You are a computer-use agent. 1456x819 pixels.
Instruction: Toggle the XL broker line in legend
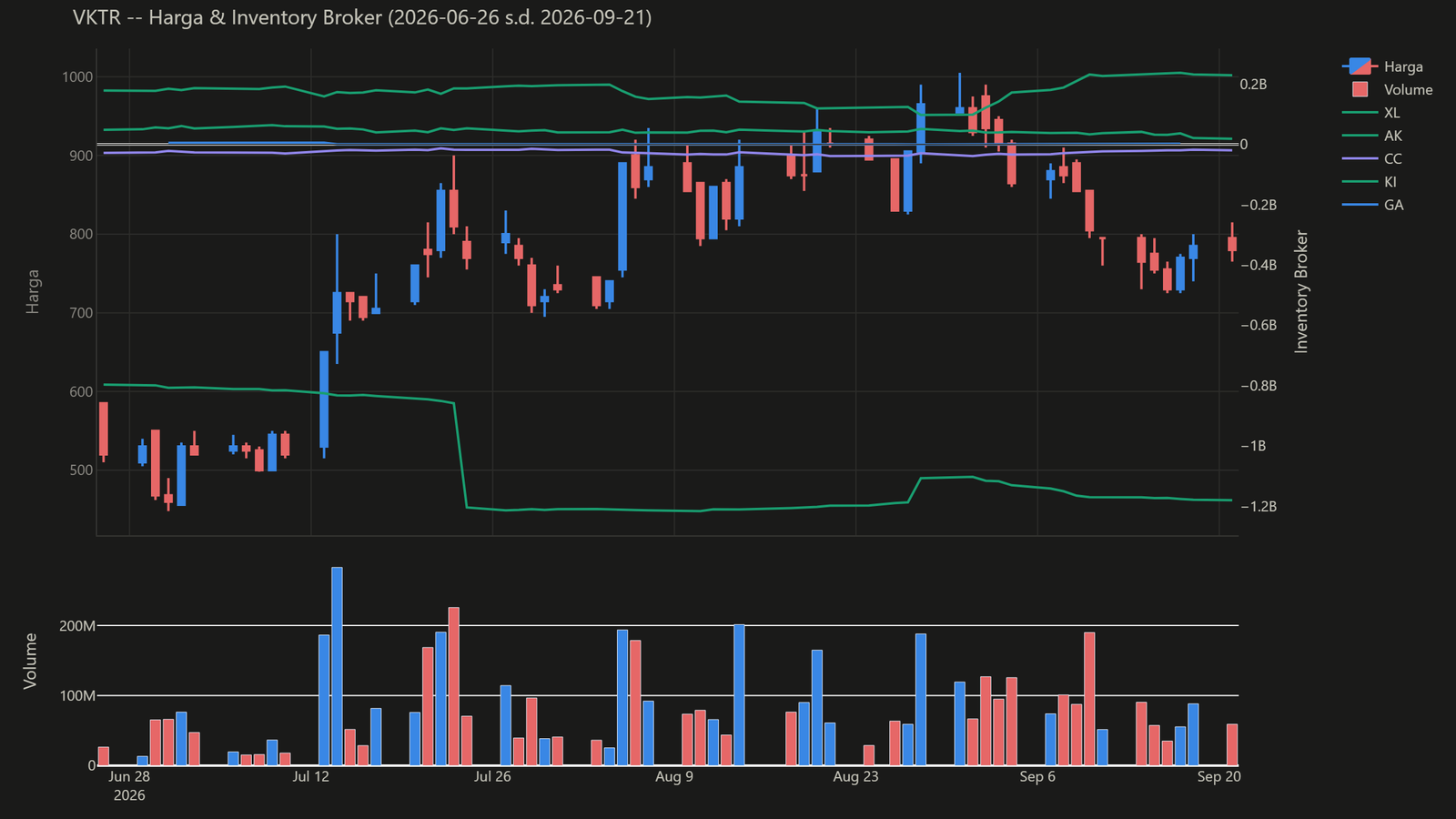1371,113
